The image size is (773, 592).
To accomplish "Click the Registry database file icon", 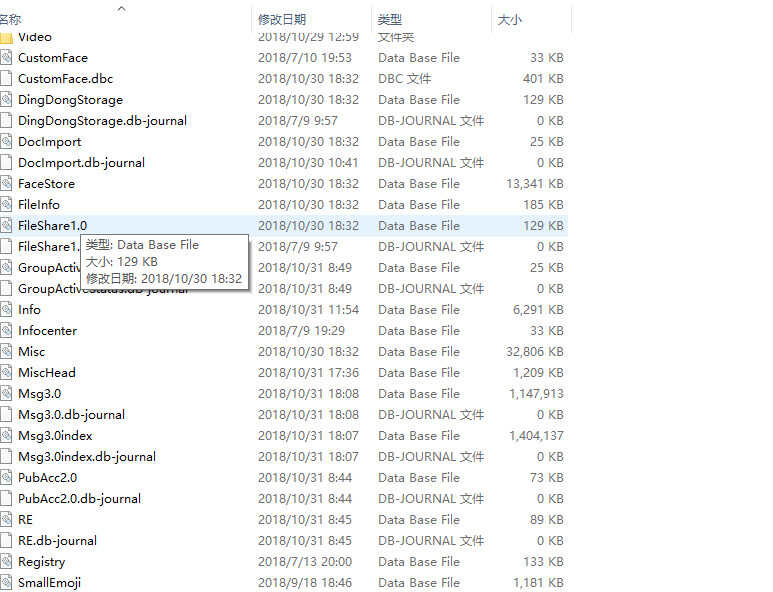I will coord(6,562).
